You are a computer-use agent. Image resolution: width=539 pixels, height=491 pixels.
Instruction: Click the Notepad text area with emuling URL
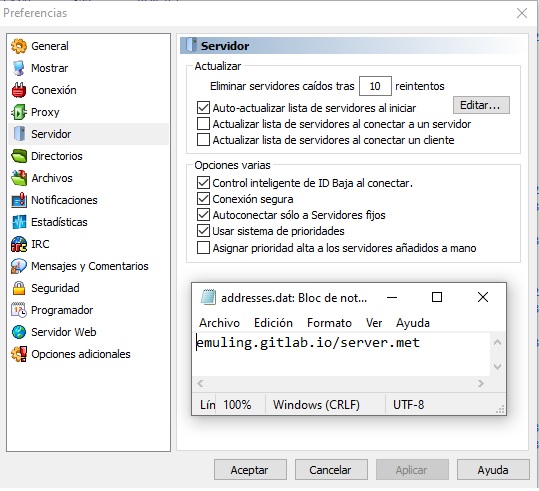click(342, 354)
